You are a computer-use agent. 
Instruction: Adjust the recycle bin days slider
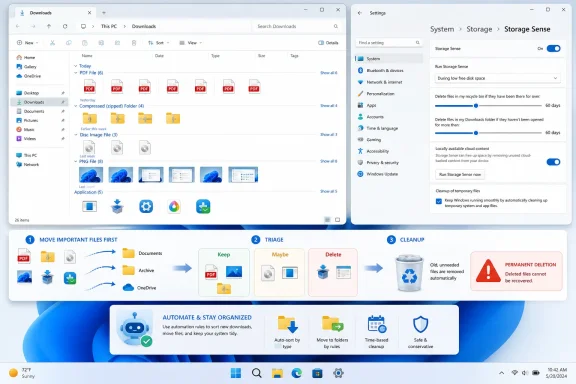click(476, 106)
